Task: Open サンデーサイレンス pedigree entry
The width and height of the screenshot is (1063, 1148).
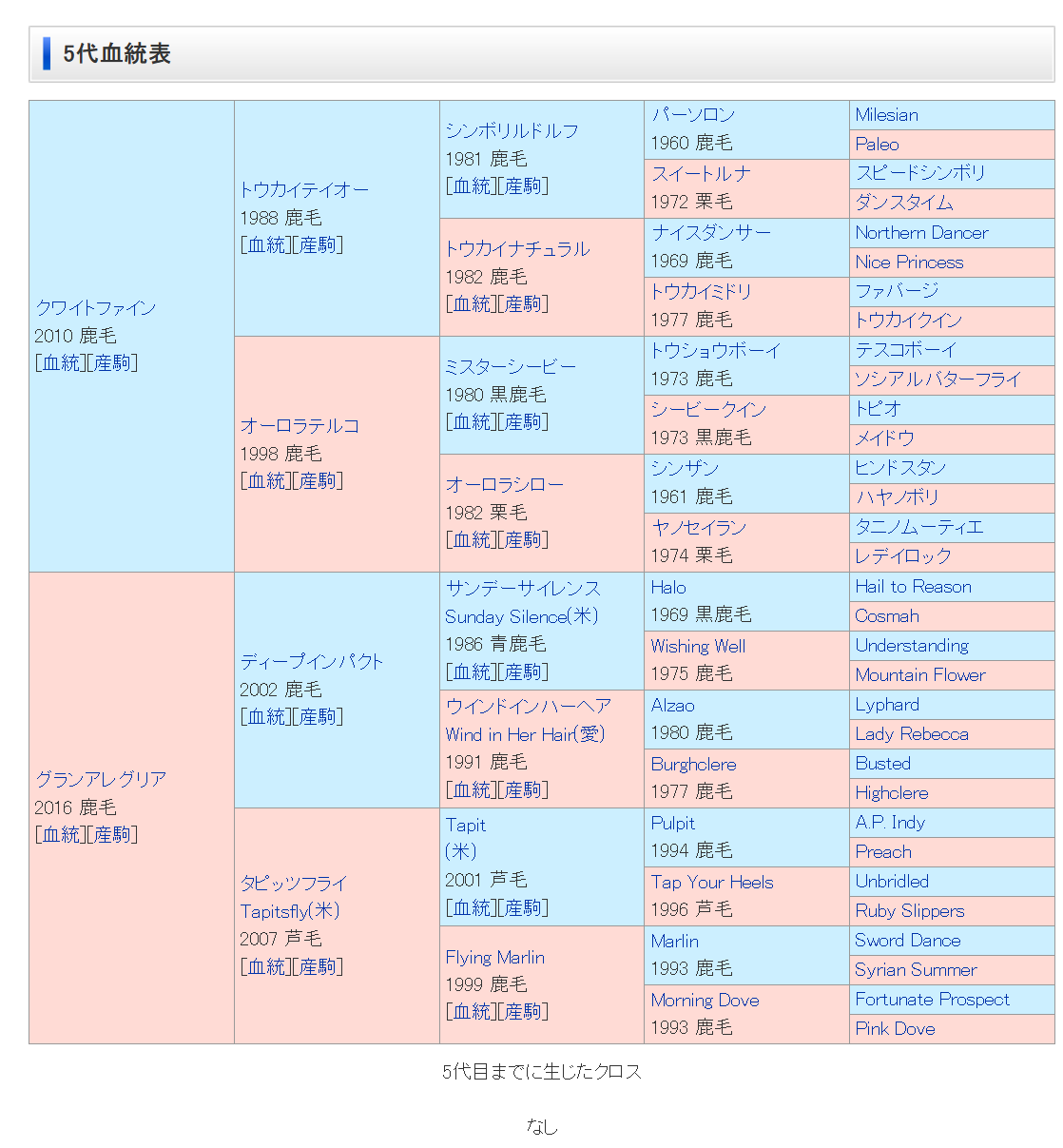Action: [x=523, y=588]
